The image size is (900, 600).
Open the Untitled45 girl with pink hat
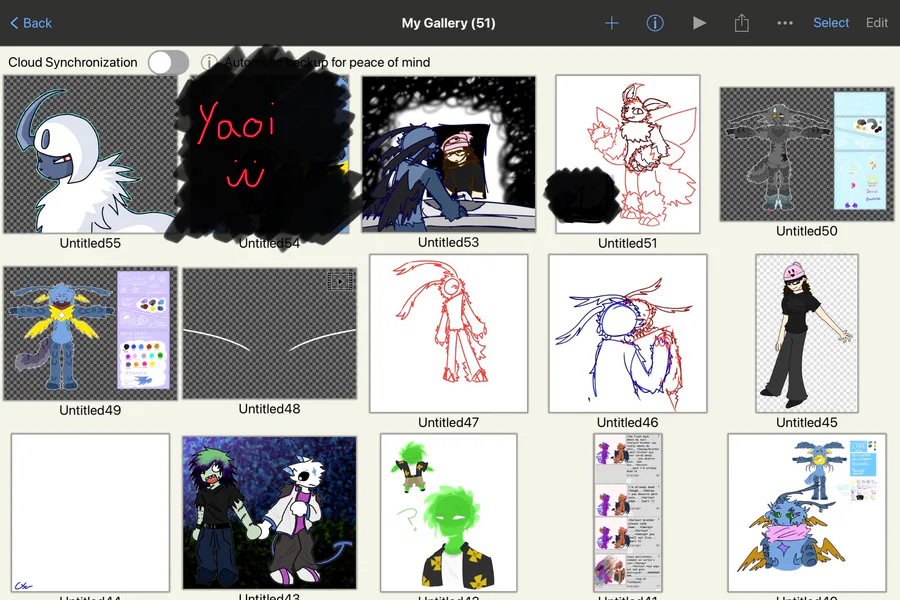coord(806,334)
